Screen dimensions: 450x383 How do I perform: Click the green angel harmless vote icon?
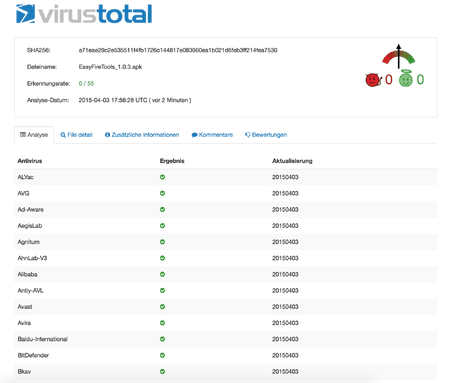(406, 79)
